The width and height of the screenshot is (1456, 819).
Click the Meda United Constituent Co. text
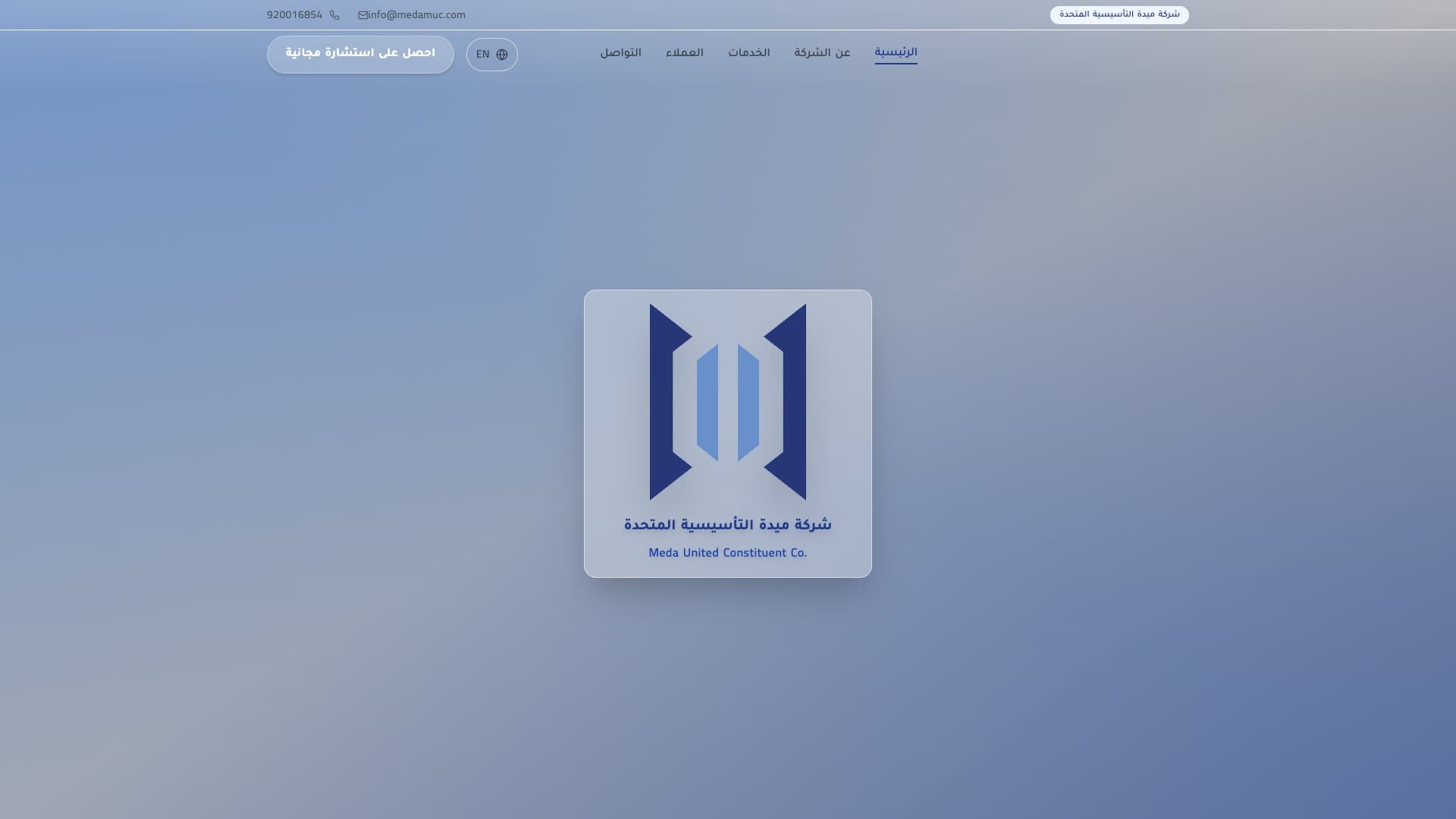728,553
